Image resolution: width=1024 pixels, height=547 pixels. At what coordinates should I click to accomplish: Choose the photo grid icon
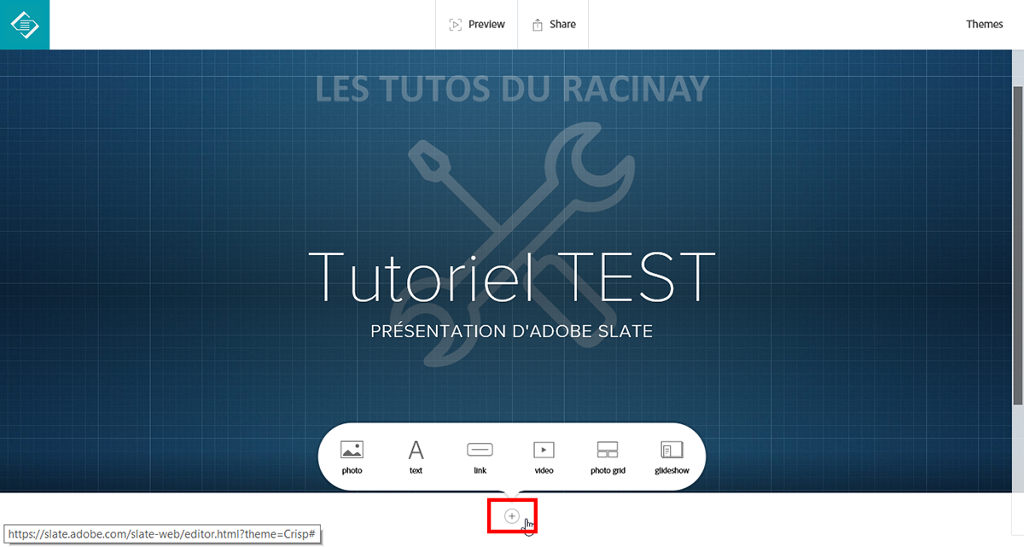[x=607, y=450]
